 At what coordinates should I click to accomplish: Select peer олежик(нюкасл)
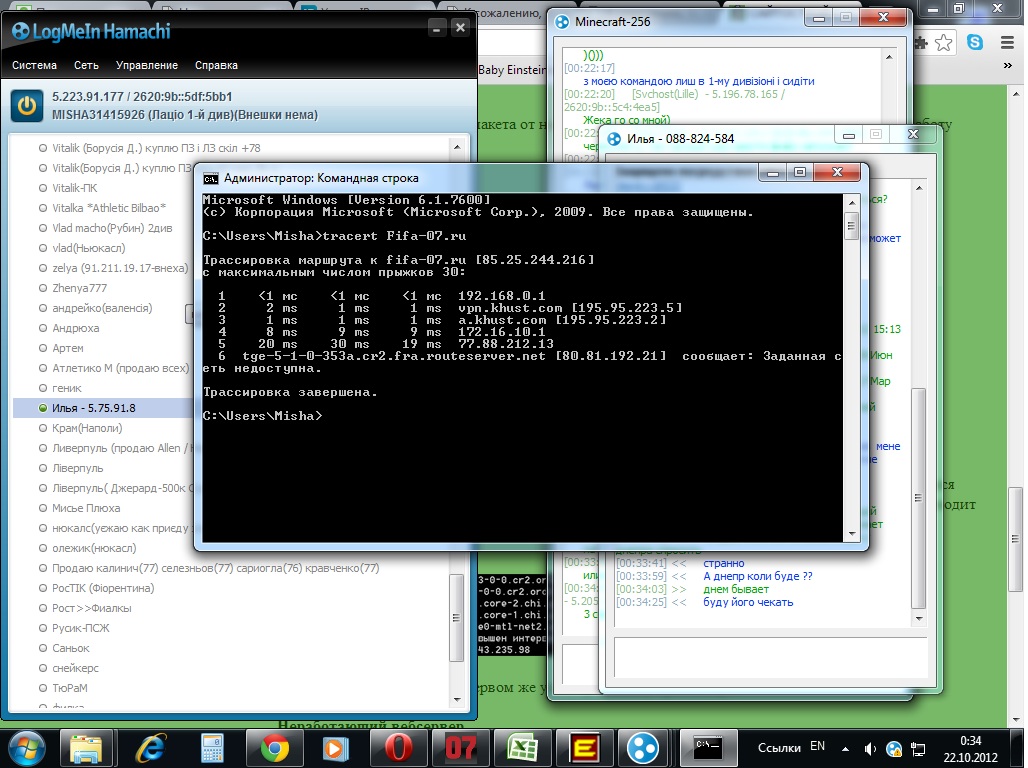(94, 548)
